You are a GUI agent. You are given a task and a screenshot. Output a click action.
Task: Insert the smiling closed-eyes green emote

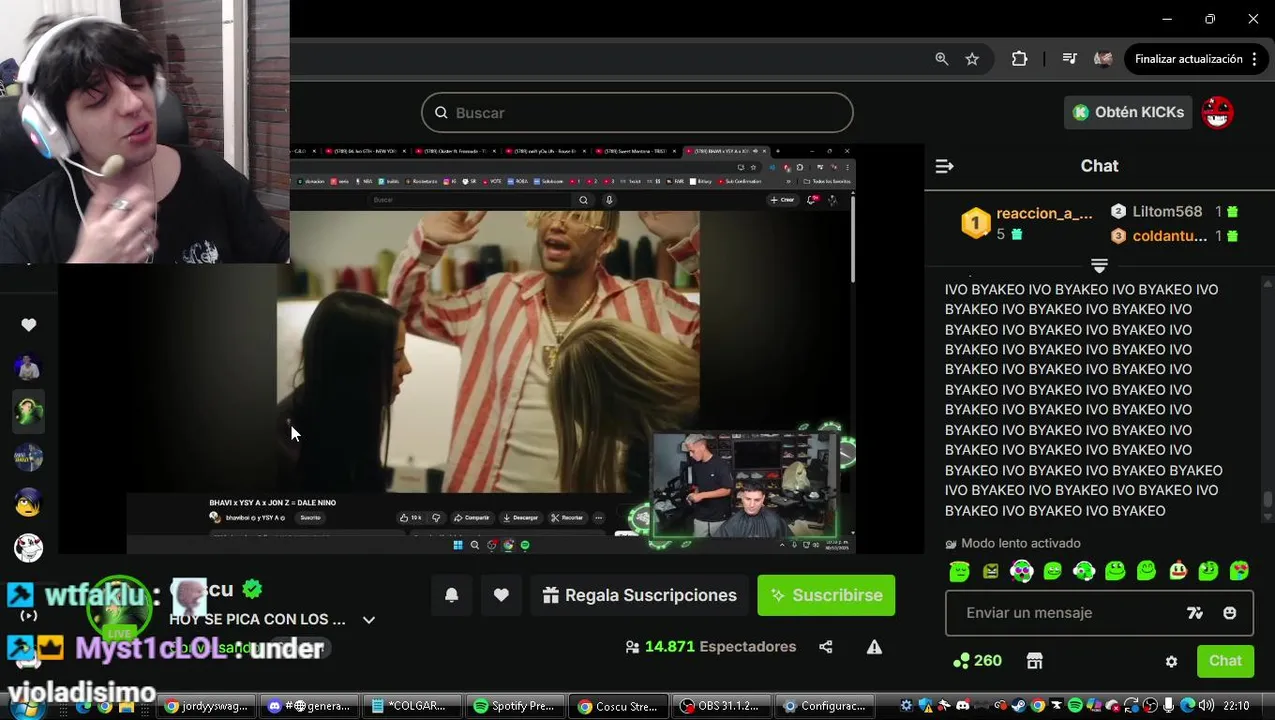pyautogui.click(x=1146, y=571)
